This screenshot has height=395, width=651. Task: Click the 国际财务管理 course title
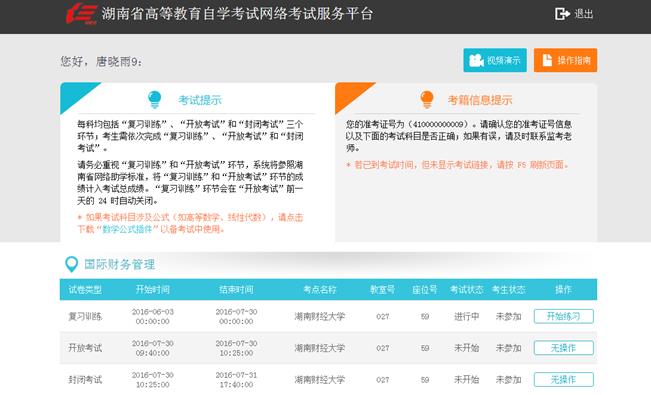(120, 264)
